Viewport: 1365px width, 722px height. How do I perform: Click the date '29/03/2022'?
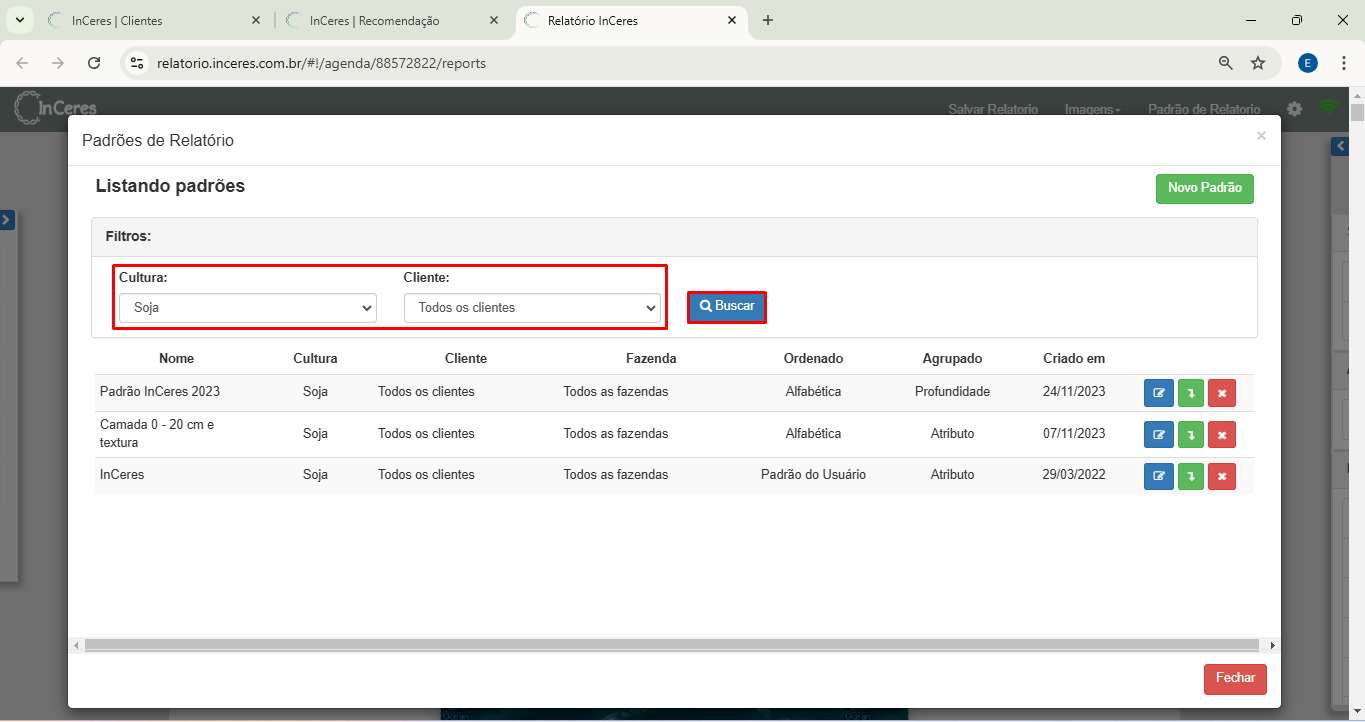tap(1074, 475)
